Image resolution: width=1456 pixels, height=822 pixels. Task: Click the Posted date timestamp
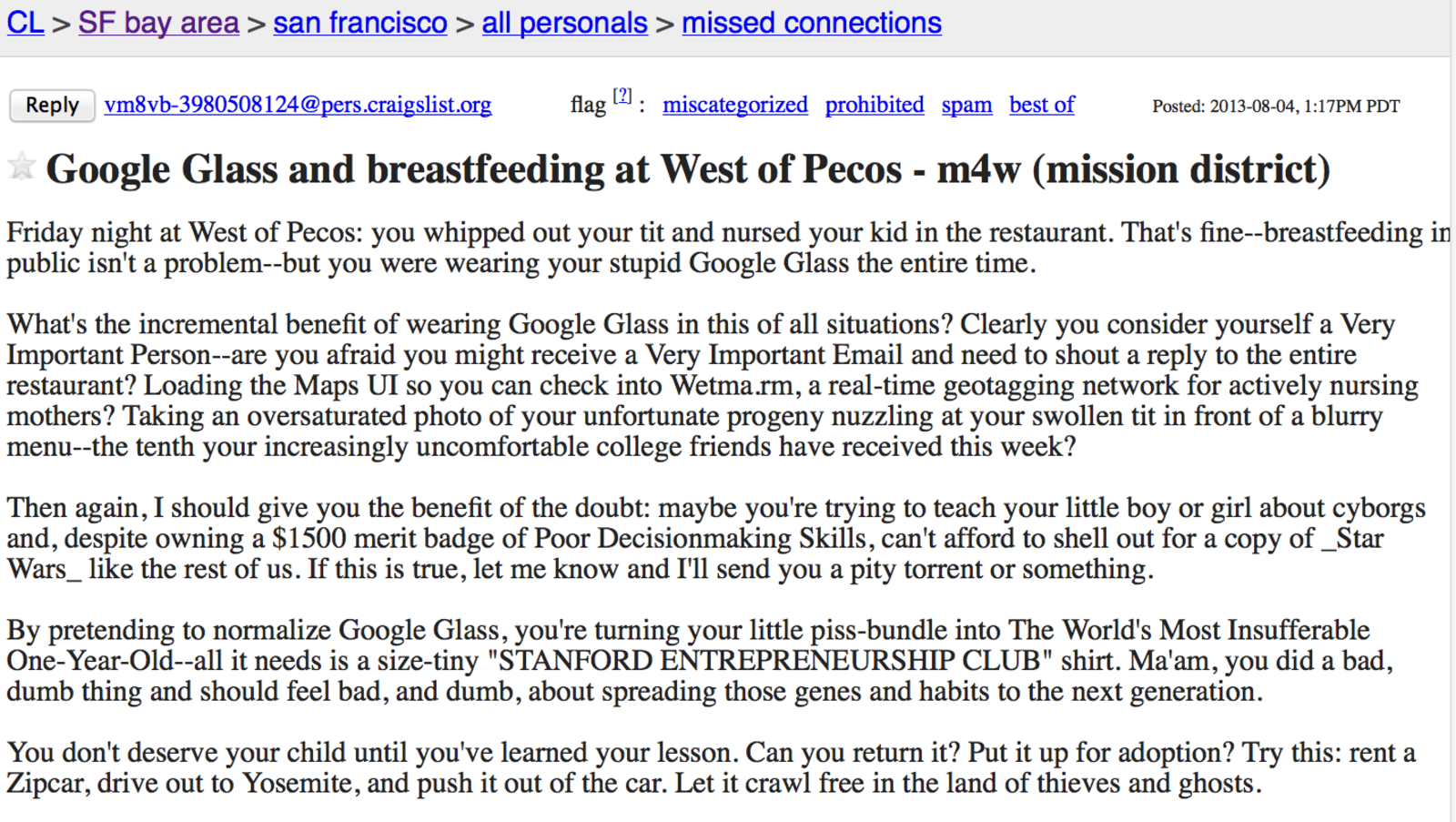1276,107
